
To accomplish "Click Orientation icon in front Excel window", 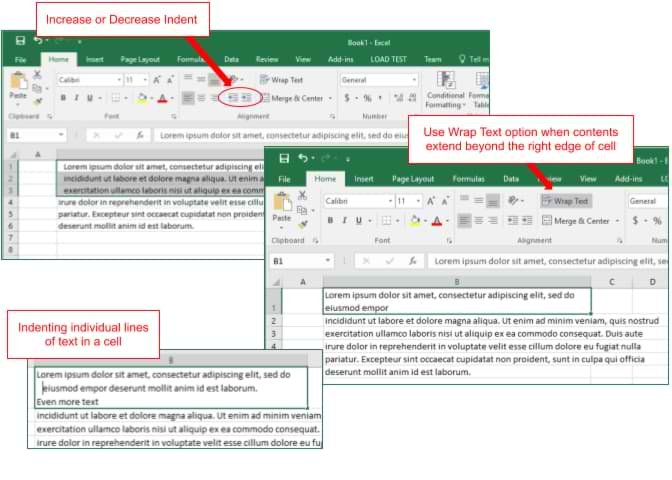I will point(515,201).
